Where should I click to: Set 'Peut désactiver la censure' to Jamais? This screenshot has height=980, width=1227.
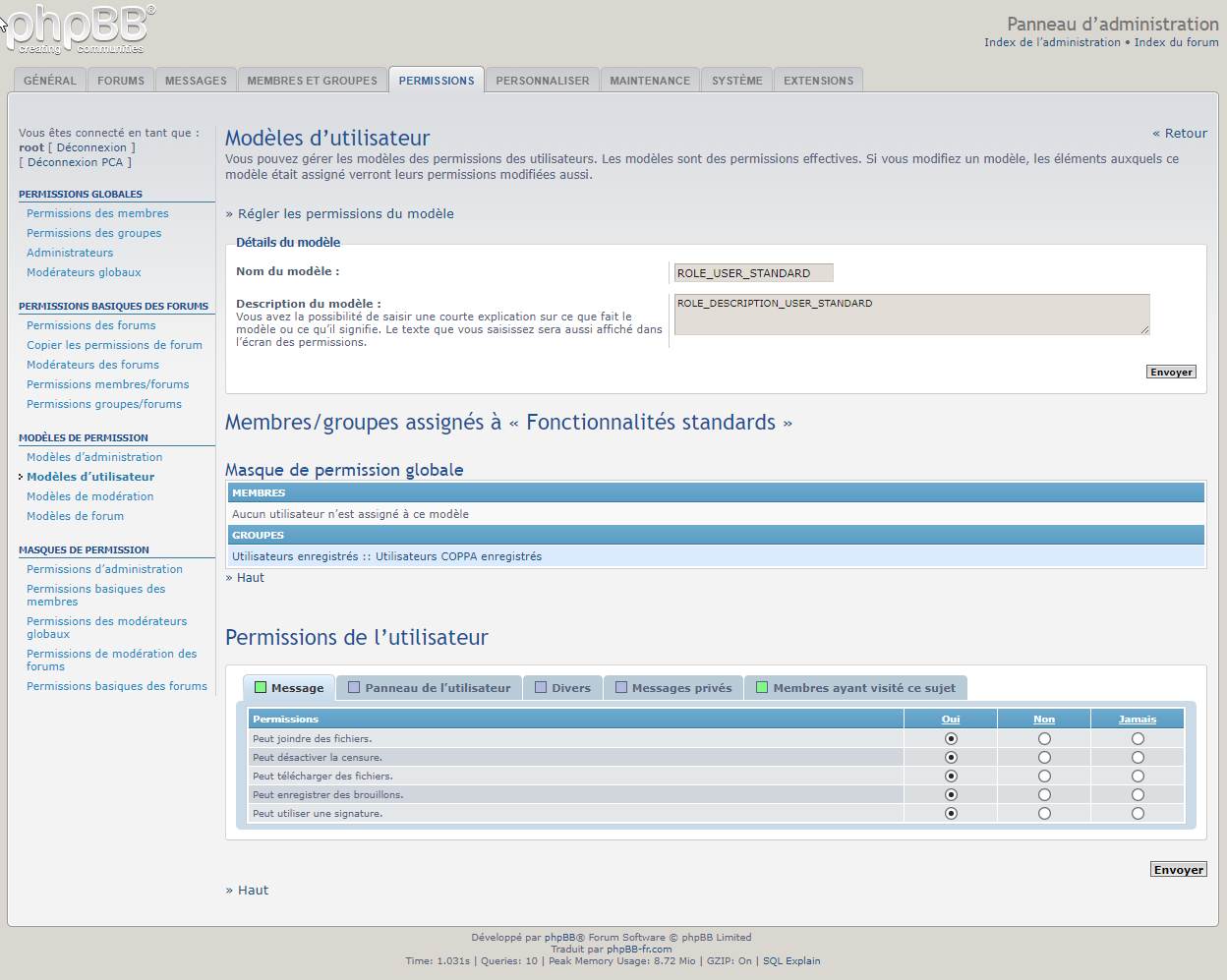1138,758
